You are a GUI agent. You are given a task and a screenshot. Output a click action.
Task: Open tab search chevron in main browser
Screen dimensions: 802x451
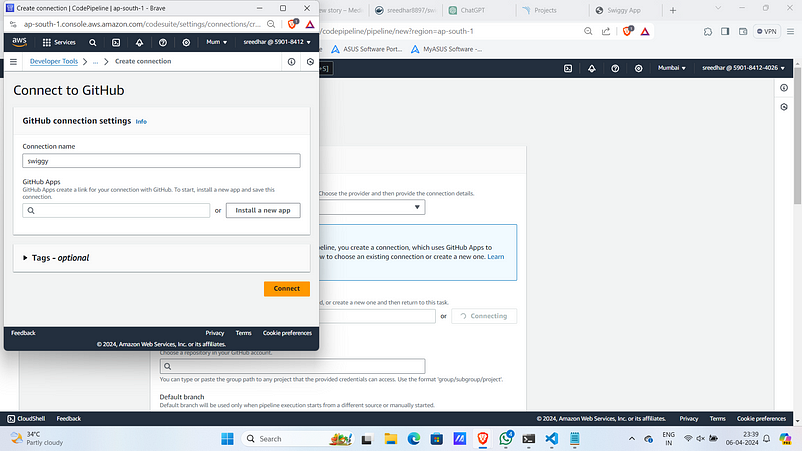[718, 9]
